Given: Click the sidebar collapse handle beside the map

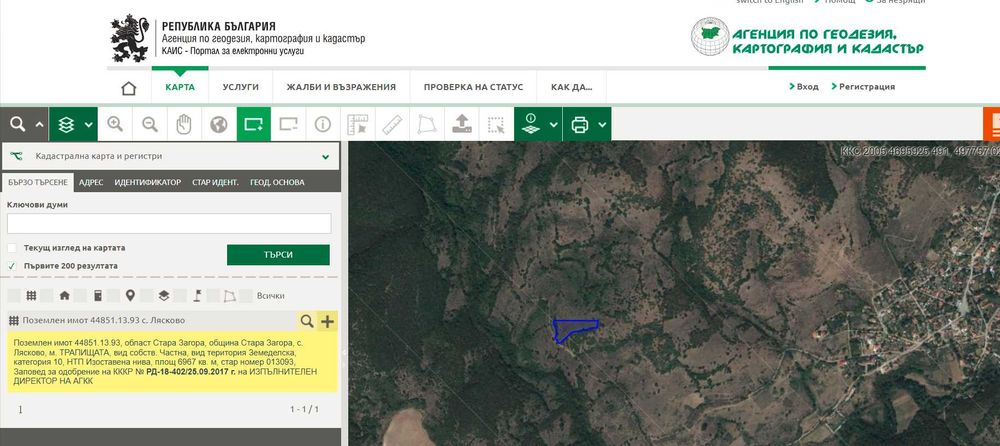Looking at the screenshot, I should point(344,352).
